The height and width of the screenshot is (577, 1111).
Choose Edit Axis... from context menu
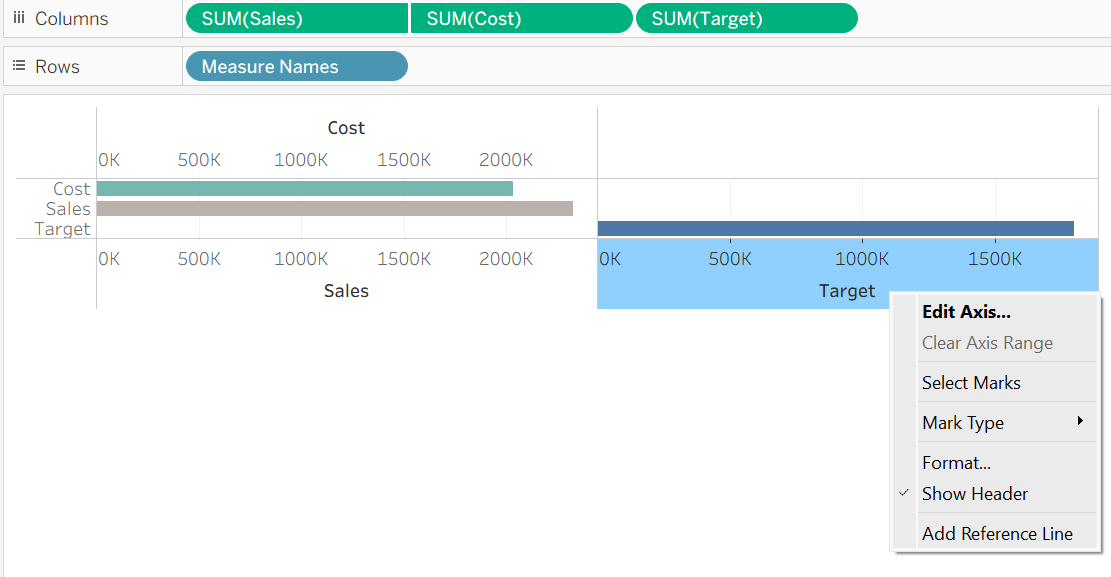pyautogui.click(x=966, y=312)
